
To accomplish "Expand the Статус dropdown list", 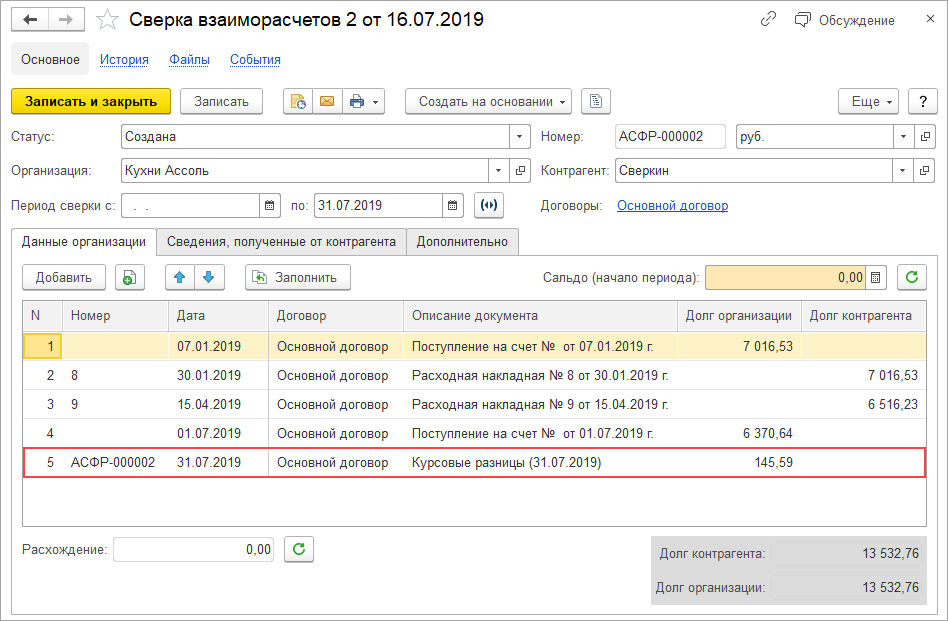I will coord(520,137).
